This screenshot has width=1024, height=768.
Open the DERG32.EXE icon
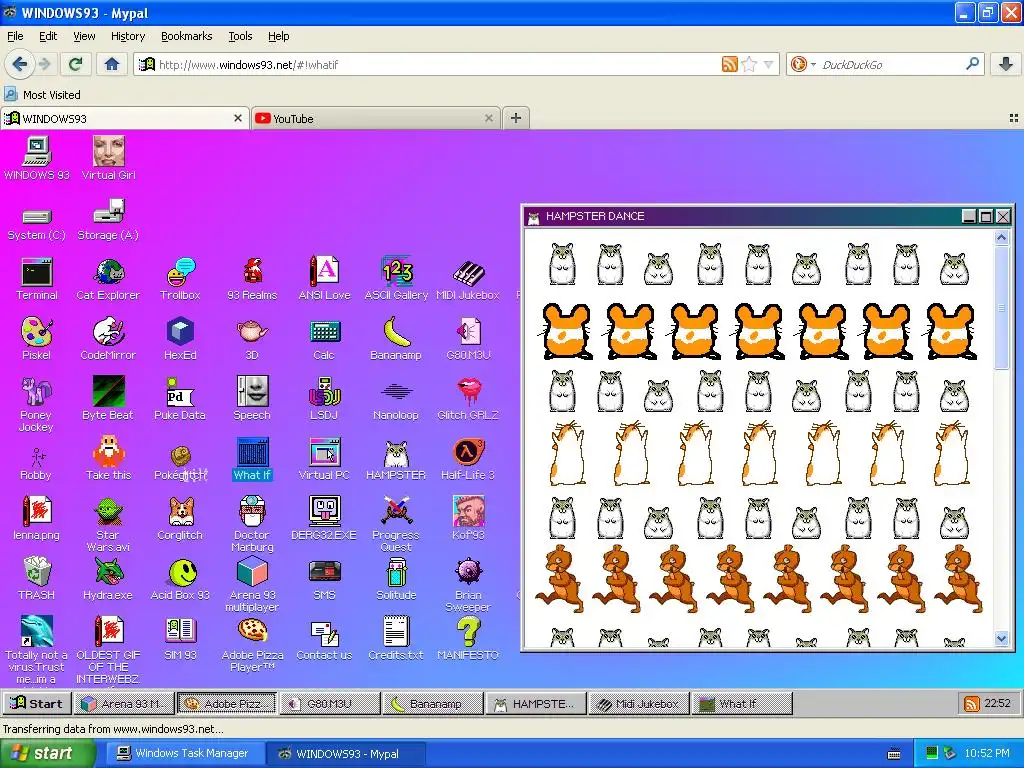point(324,519)
